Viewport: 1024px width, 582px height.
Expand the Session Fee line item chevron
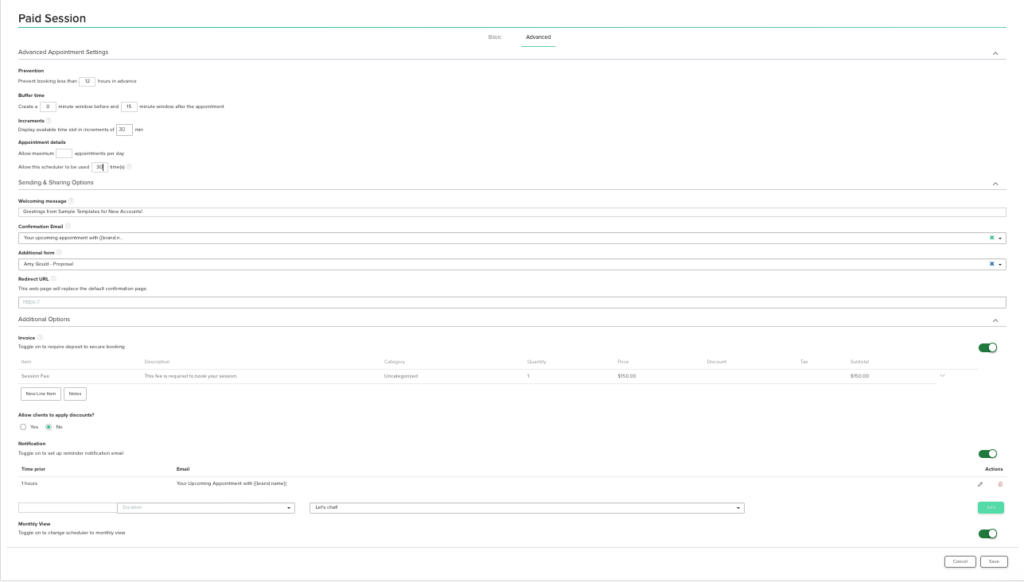tap(942, 376)
